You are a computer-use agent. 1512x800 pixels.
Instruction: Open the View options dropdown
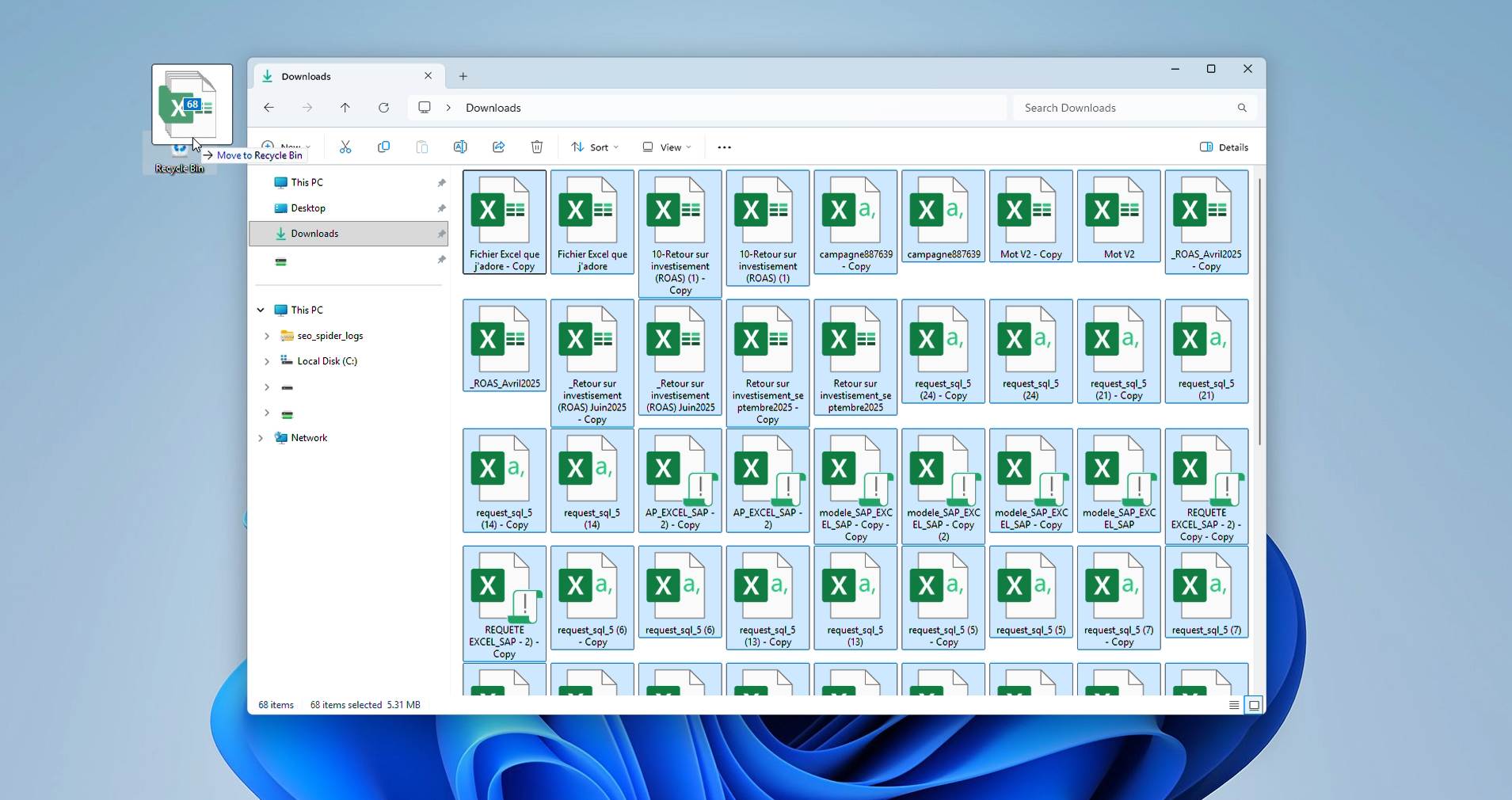666,147
